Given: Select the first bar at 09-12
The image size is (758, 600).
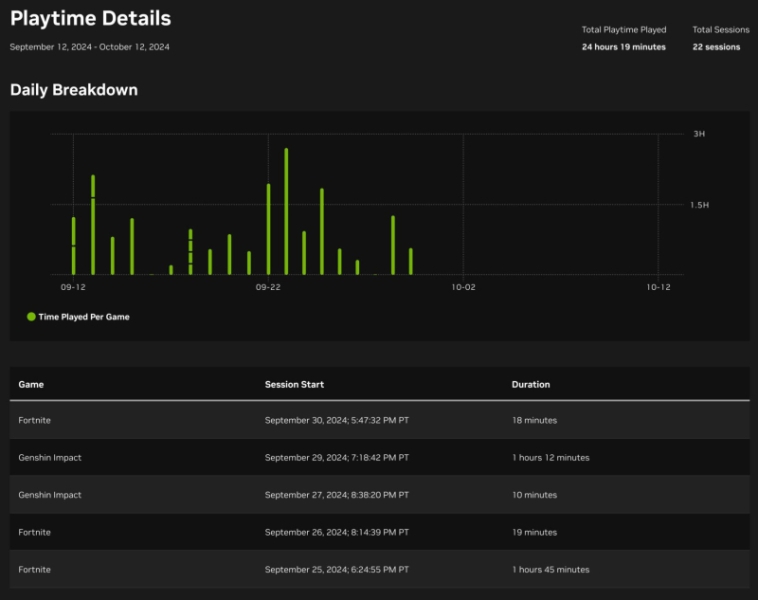Looking at the screenshot, I should pos(73,245).
